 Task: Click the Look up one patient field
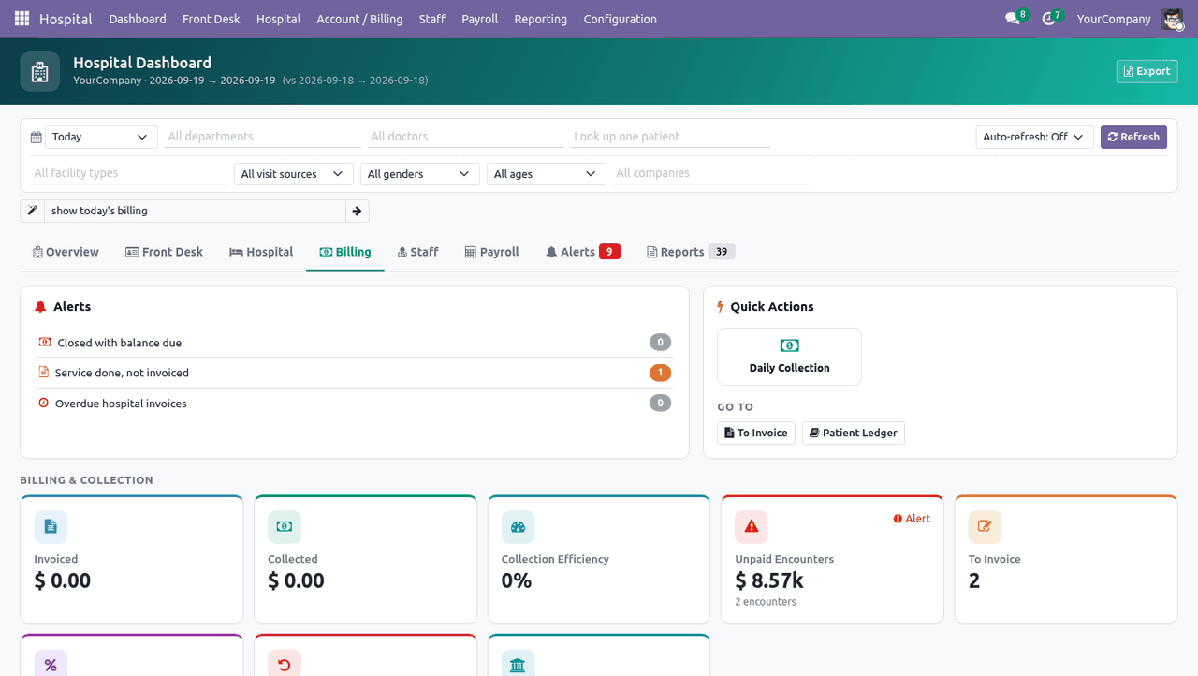(671, 137)
